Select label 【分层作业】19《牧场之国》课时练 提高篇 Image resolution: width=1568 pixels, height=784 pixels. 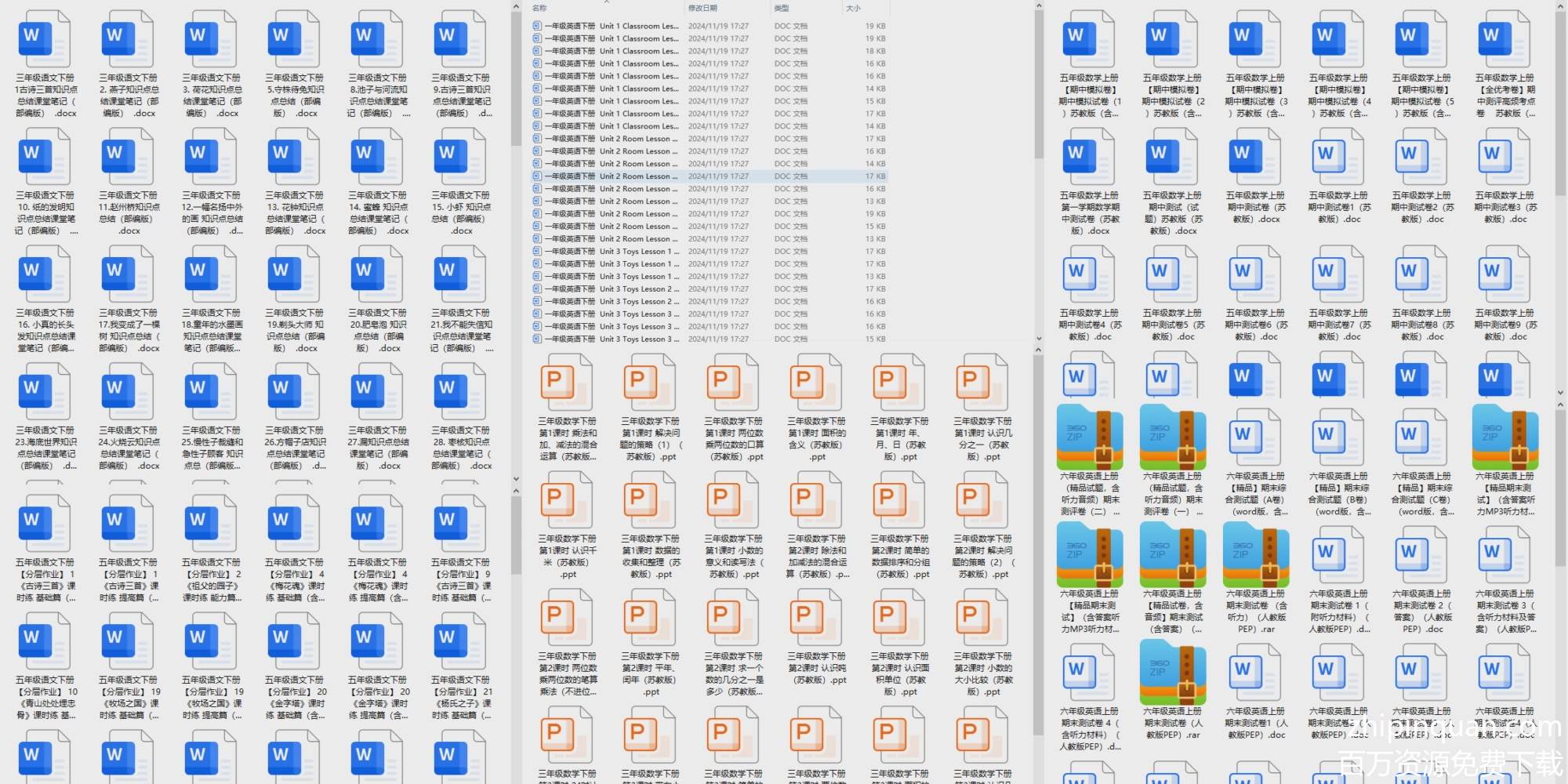tap(212, 698)
